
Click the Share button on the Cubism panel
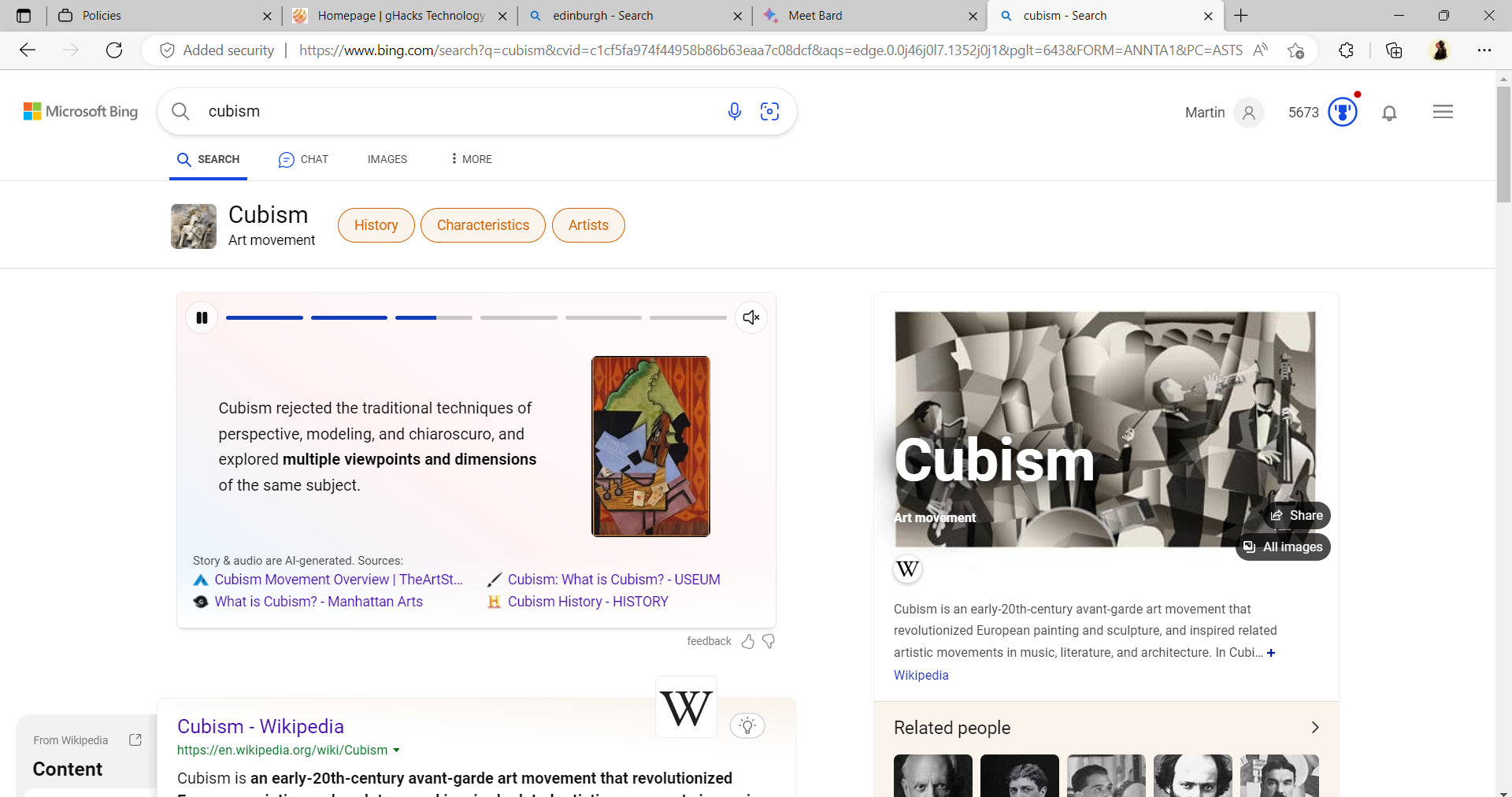coord(1297,516)
